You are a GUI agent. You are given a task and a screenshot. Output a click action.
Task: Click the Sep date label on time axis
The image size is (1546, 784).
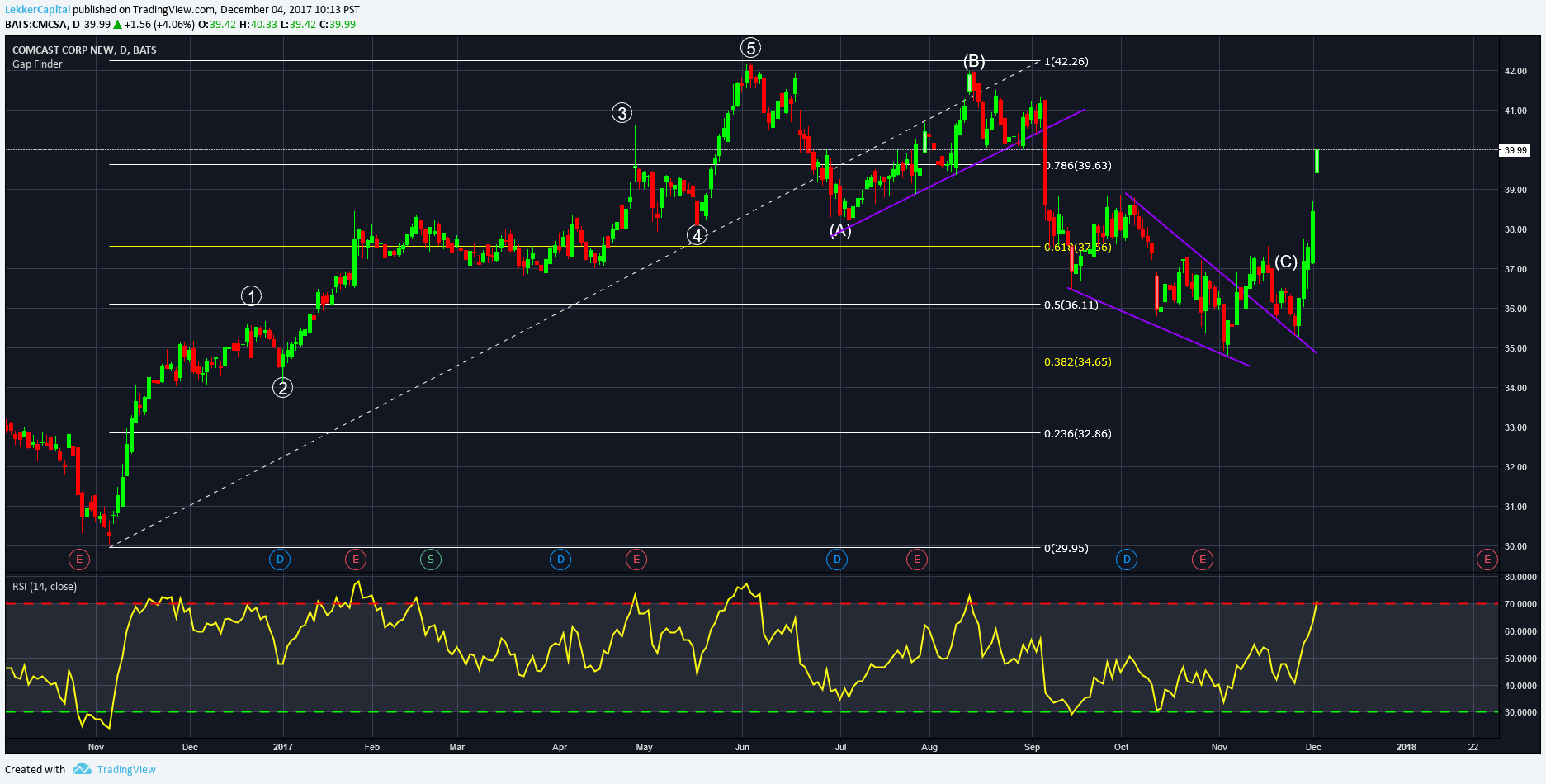click(x=1032, y=747)
